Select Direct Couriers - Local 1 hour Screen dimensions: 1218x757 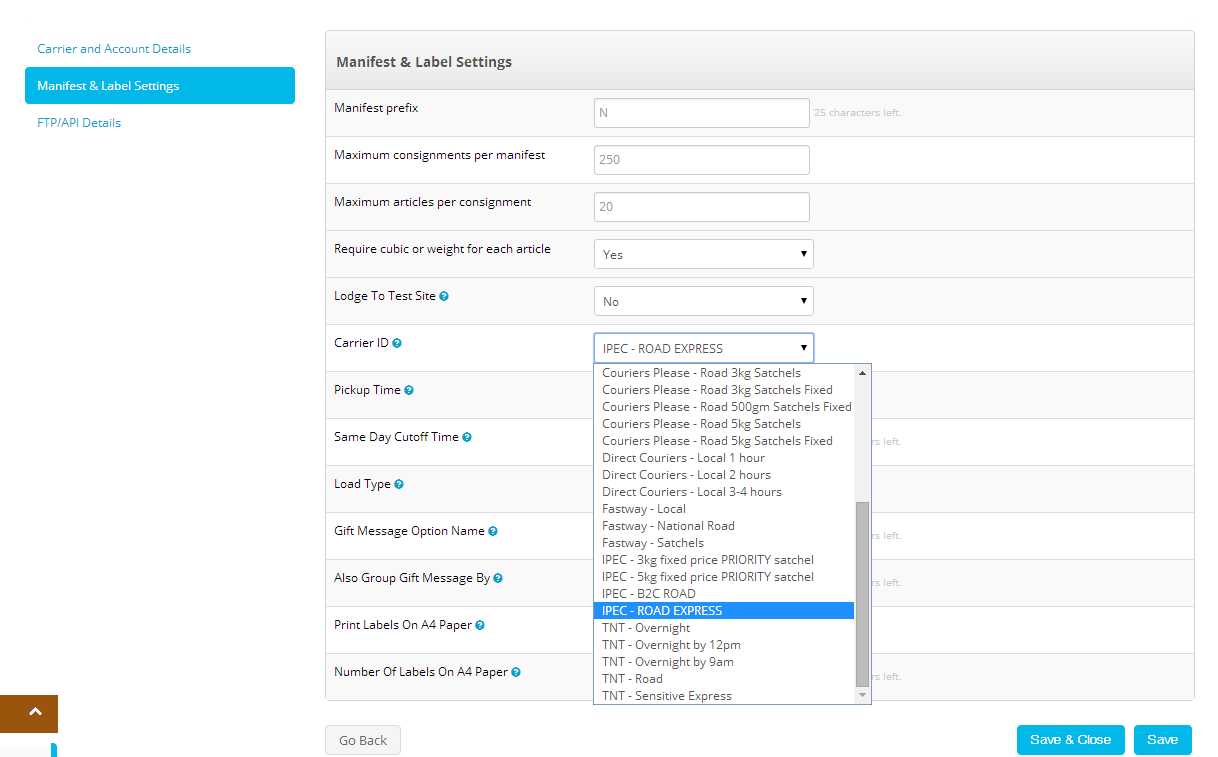(x=724, y=458)
